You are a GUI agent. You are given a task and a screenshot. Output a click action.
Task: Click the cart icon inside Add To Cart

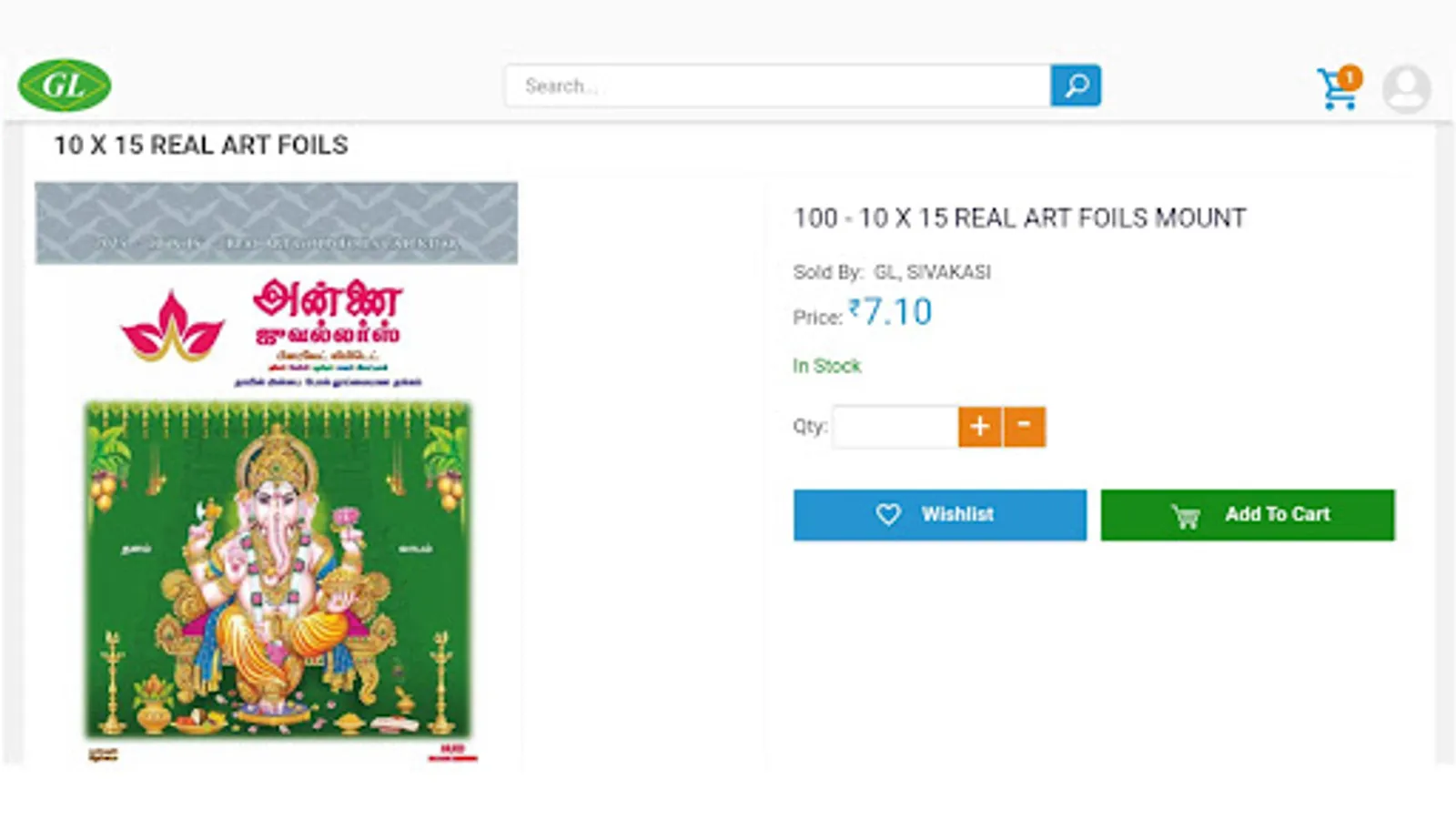pos(1185,516)
